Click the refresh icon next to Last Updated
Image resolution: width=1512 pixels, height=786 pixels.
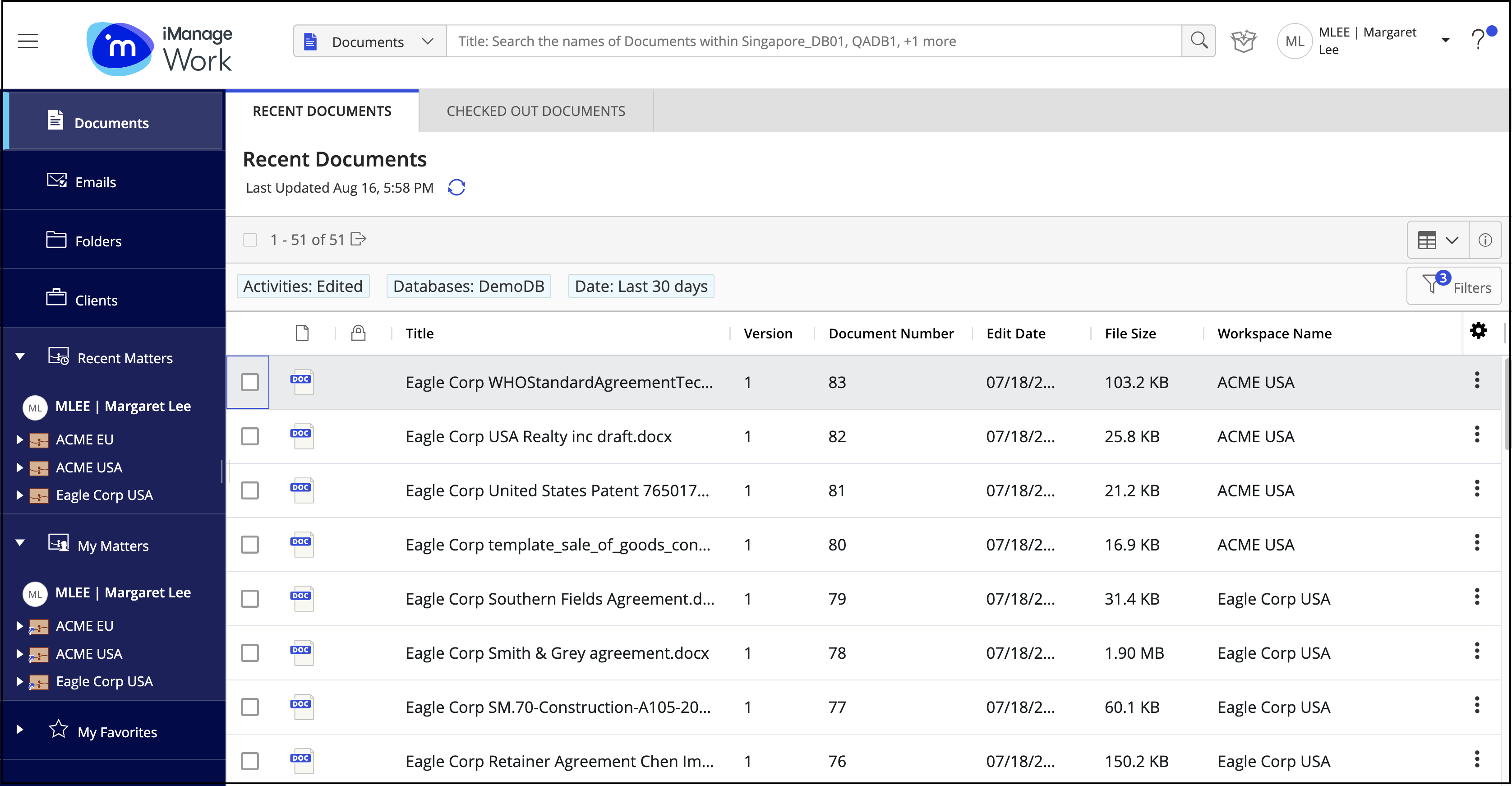point(456,188)
